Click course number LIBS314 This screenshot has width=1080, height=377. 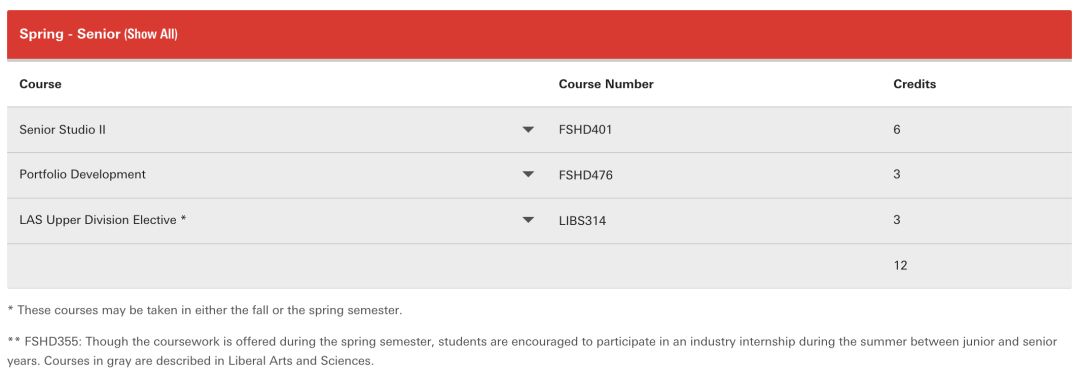[x=583, y=221]
